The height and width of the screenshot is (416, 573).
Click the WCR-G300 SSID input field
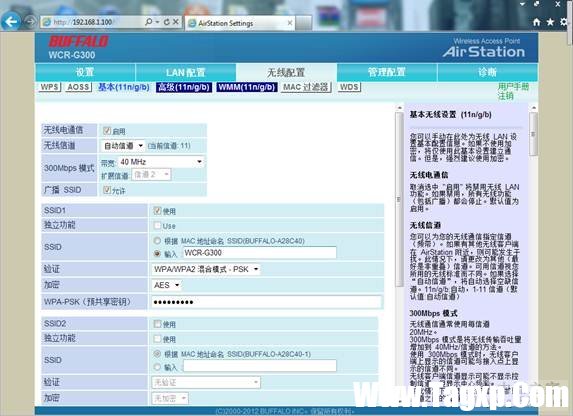click(259, 253)
